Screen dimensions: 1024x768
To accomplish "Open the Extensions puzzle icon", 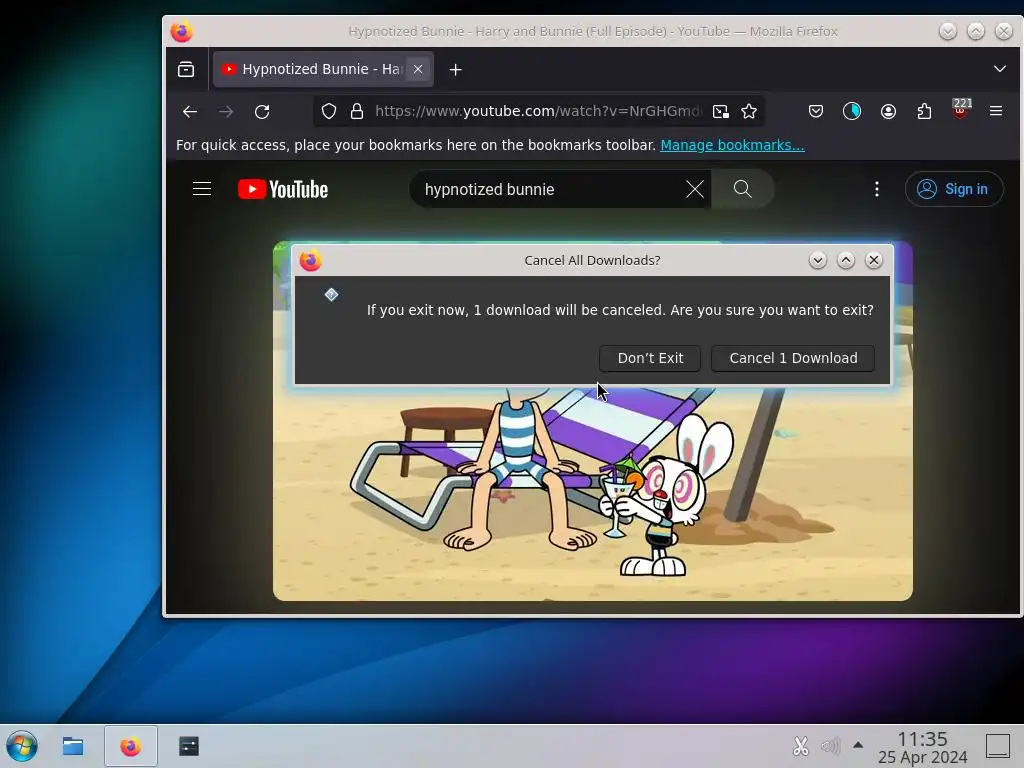I will [x=924, y=112].
